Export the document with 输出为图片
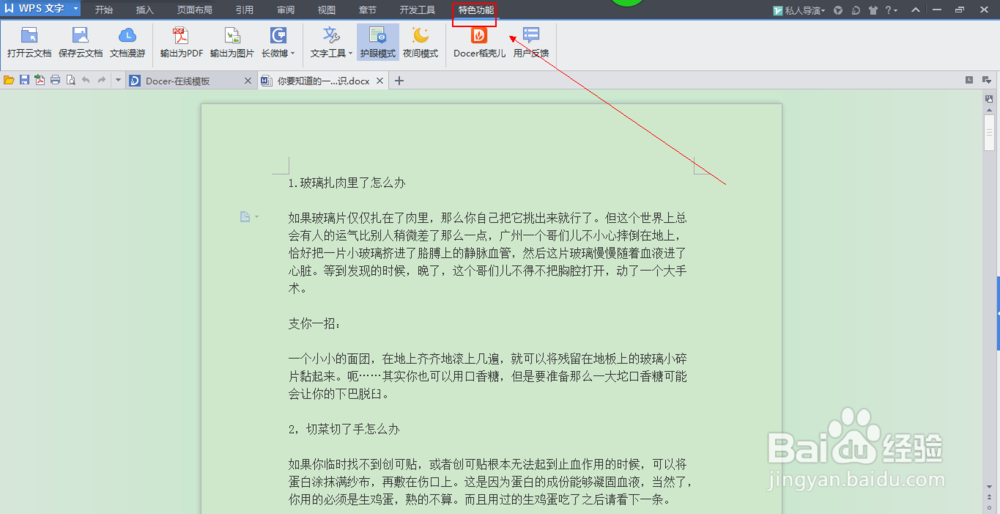The width and height of the screenshot is (1000, 514). [x=232, y=43]
